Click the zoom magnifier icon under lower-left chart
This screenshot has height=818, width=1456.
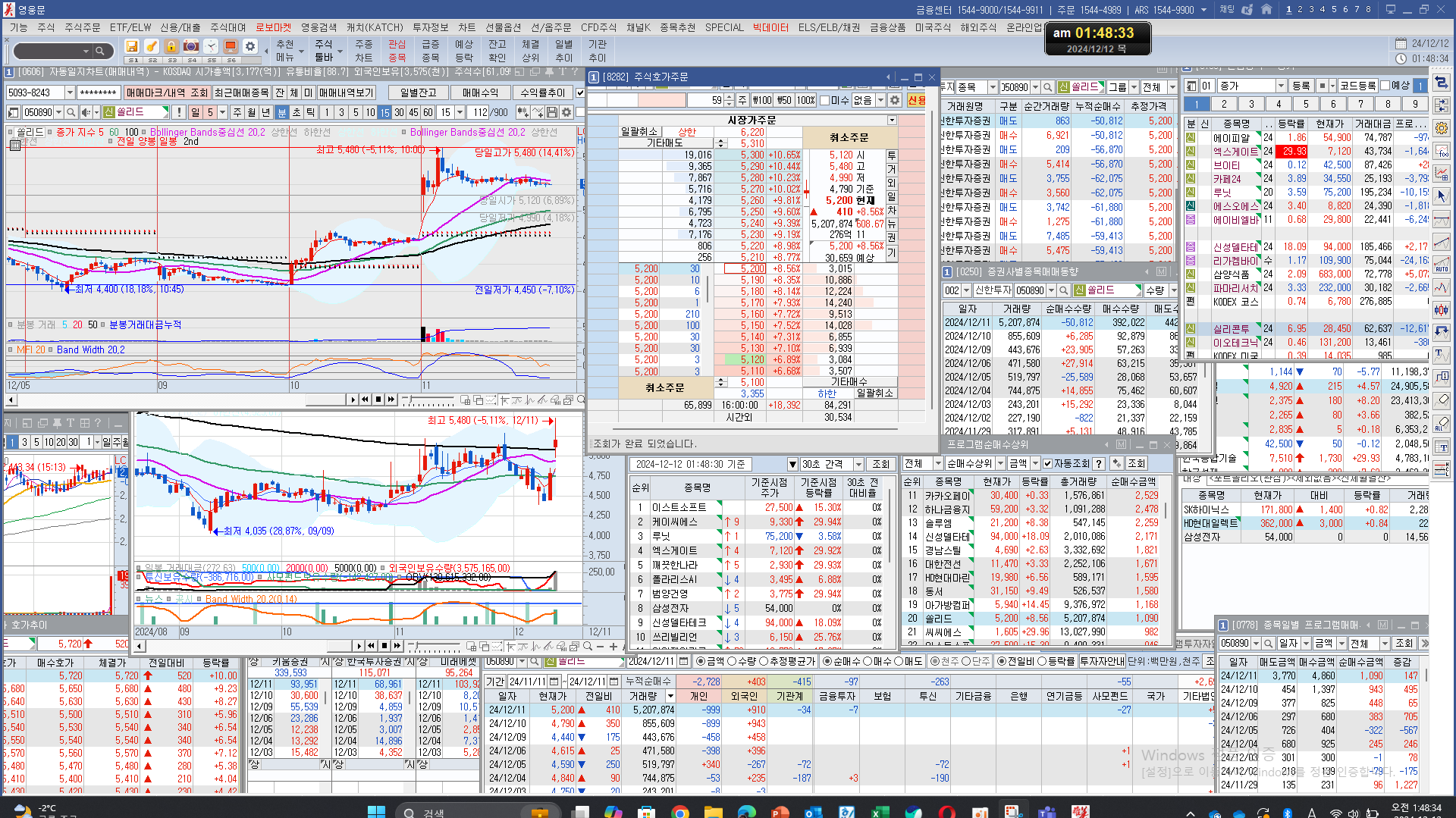point(587,646)
